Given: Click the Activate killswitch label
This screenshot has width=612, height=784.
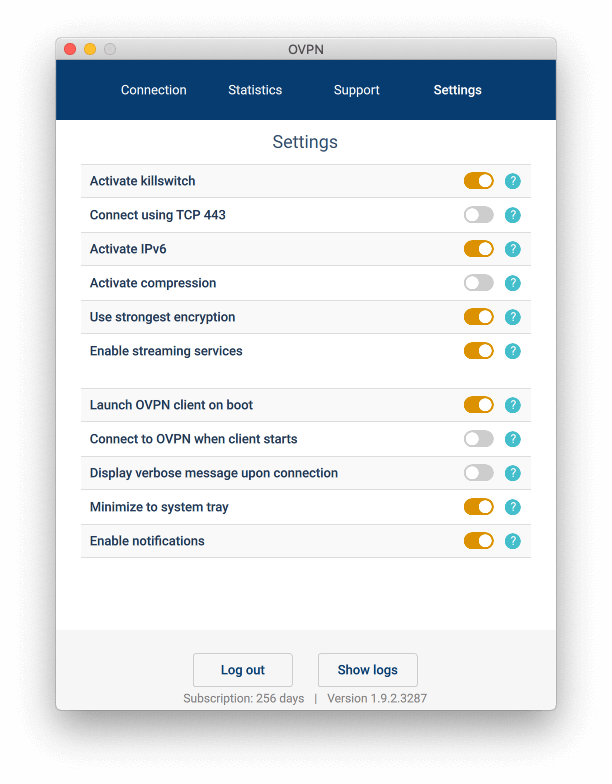Looking at the screenshot, I should 142,181.
